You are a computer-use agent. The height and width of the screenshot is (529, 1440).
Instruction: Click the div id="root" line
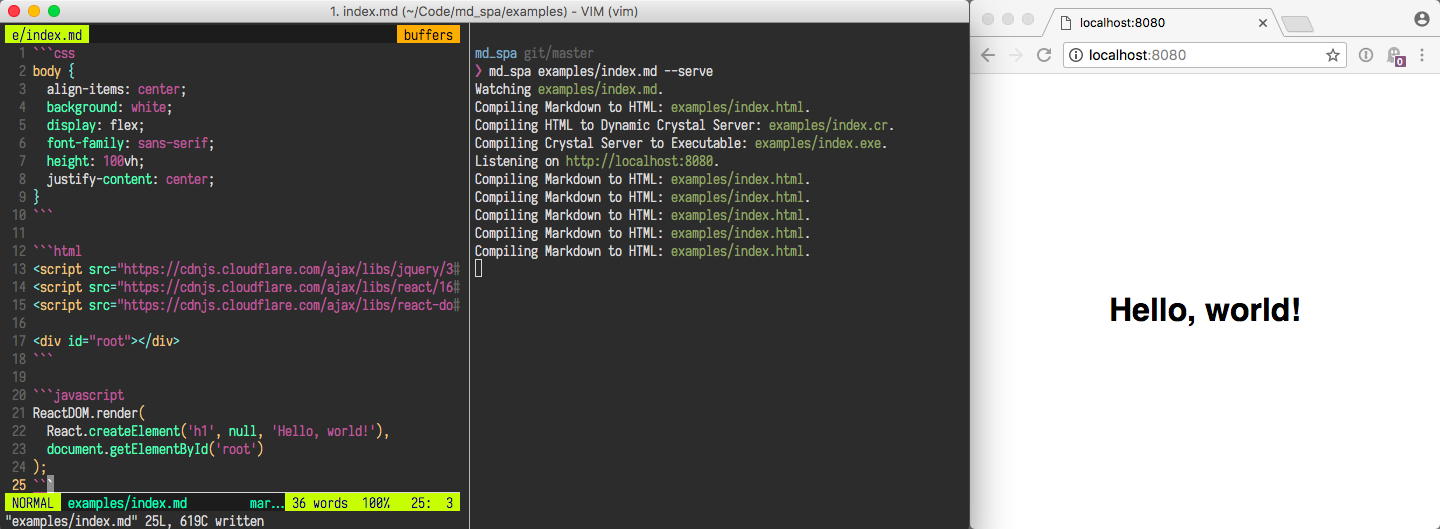pyautogui.click(x=106, y=341)
